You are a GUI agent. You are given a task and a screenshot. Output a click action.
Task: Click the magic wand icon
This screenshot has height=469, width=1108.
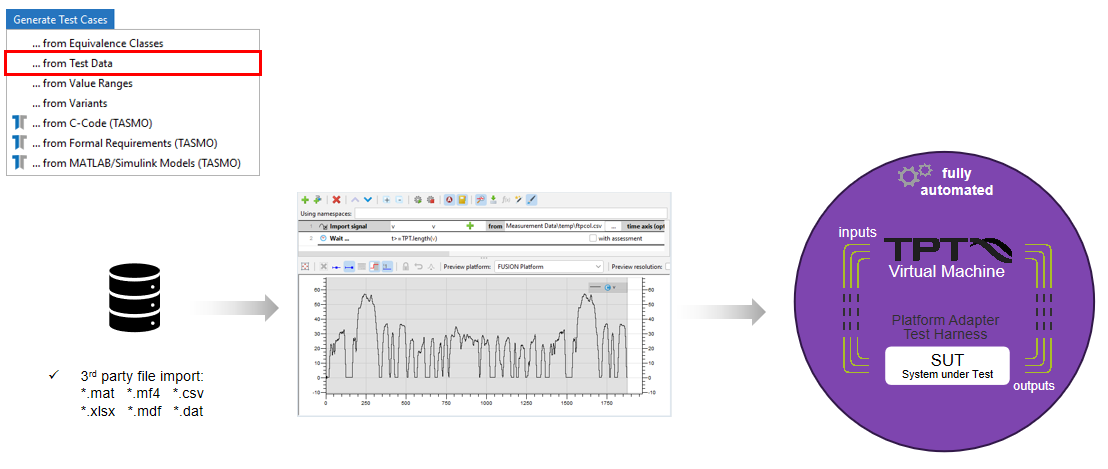(x=518, y=200)
